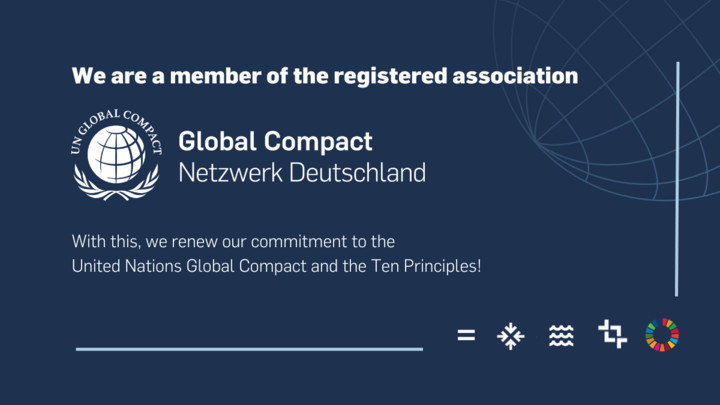Click the "Netzwerk Deutschland" text

pos(302,173)
